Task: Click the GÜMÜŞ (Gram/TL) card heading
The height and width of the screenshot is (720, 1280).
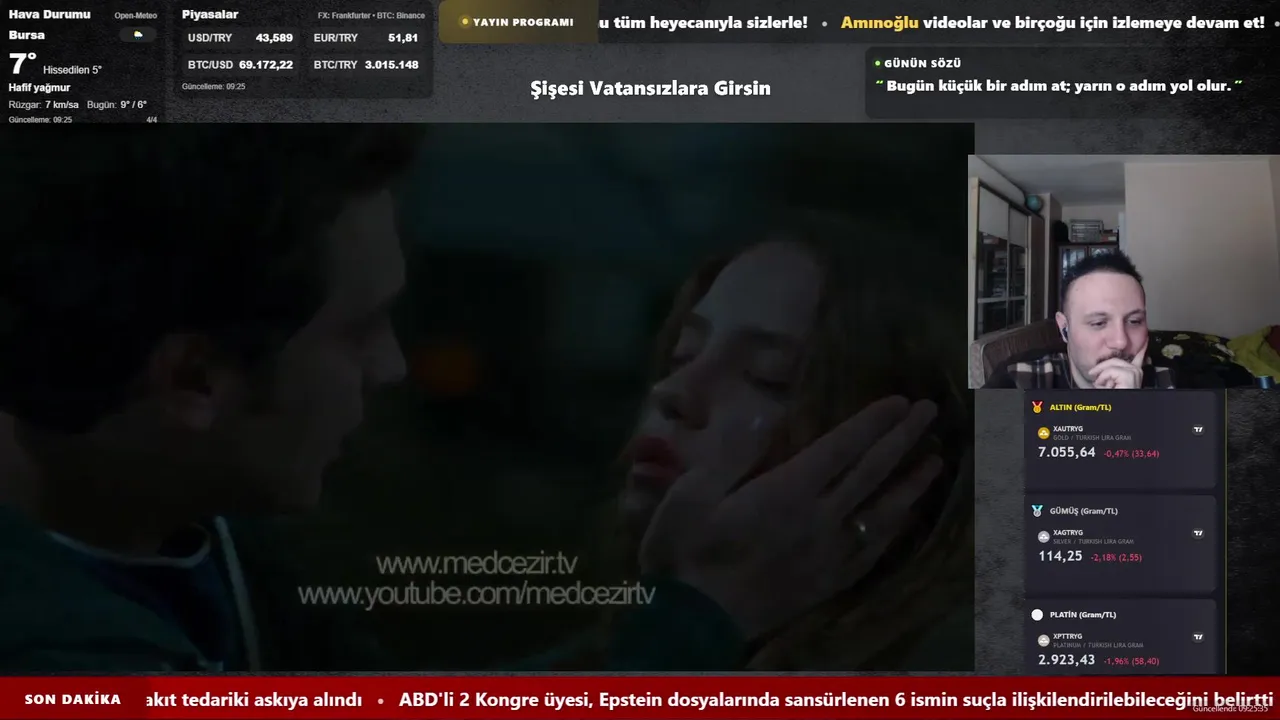Action: click(x=1084, y=511)
